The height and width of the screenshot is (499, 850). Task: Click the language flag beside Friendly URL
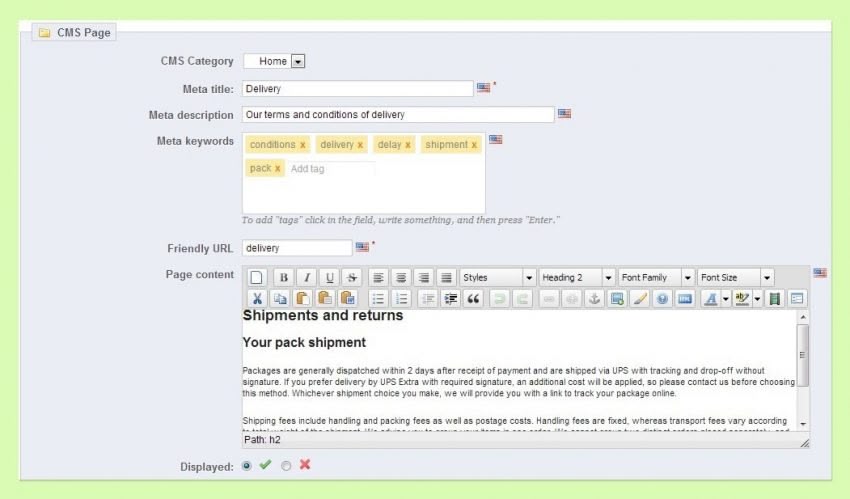pos(362,247)
